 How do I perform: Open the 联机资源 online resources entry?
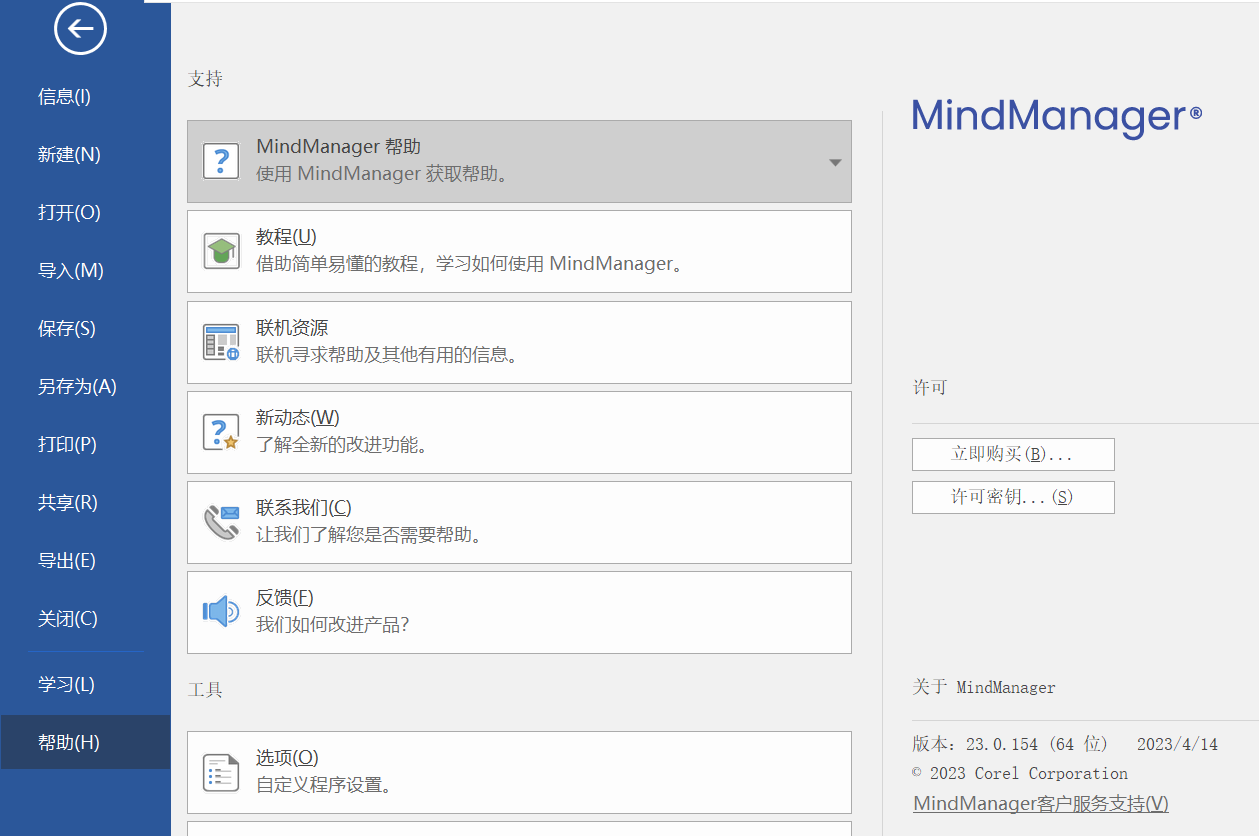519,342
